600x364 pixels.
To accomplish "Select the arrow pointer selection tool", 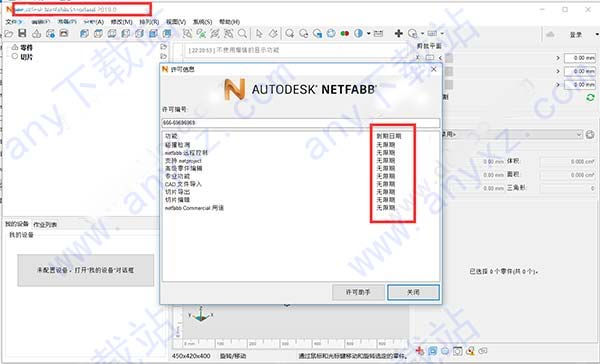I will pyautogui.click(x=259, y=34).
